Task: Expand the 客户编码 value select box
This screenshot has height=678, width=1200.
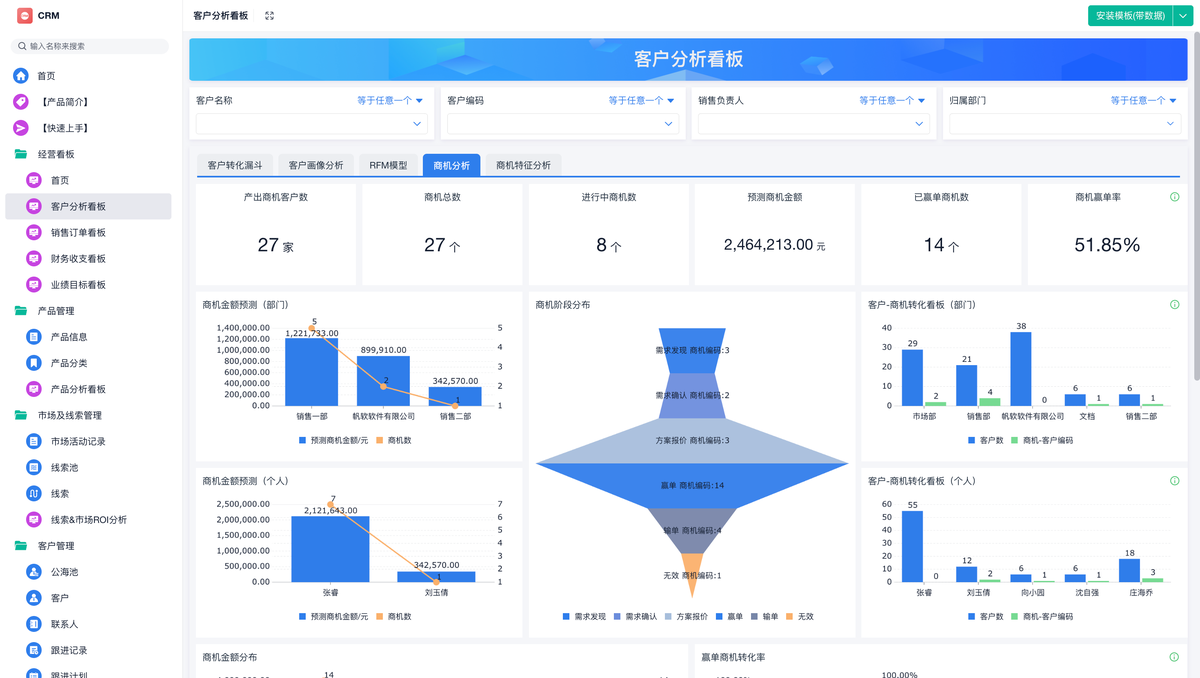Action: tap(563, 124)
